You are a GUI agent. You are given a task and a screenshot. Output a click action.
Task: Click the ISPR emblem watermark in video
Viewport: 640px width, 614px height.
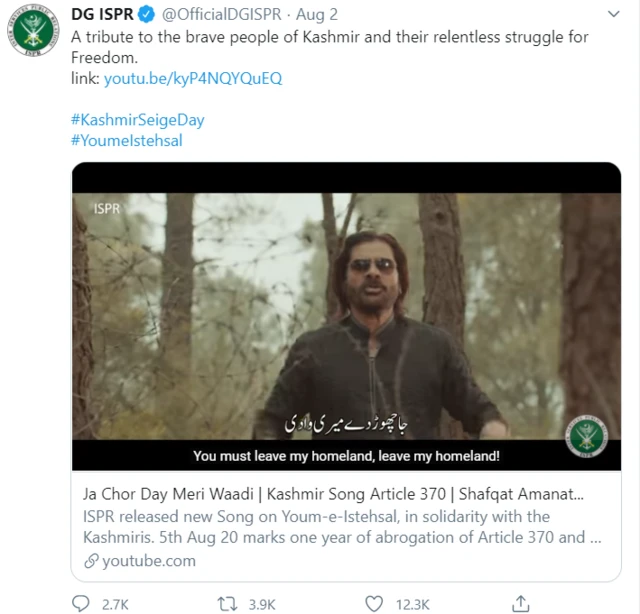coord(586,436)
